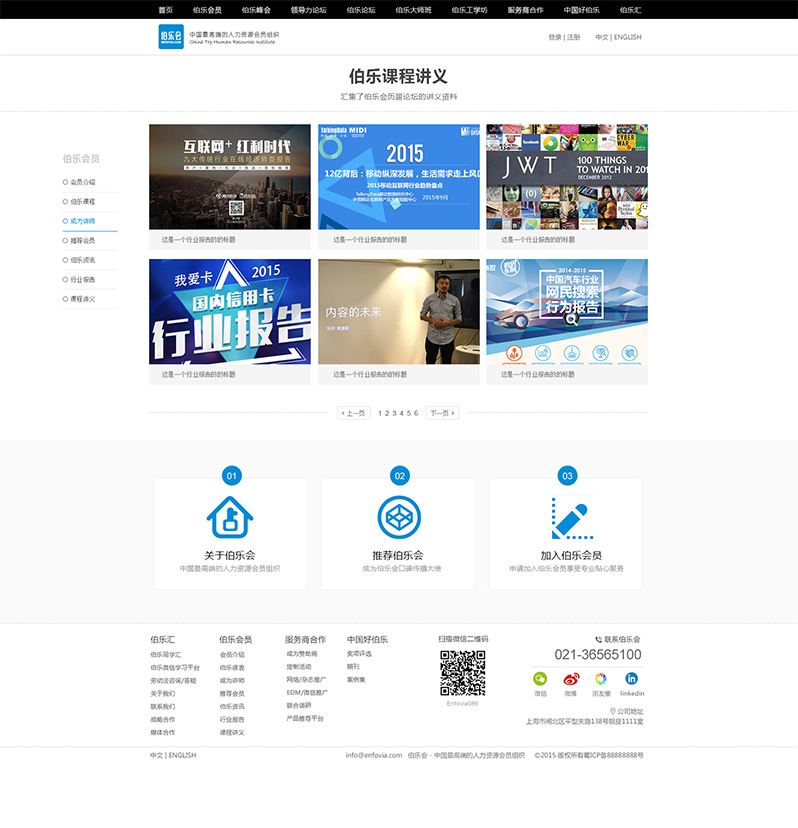Open the 互联网+ 红利时代 report thumbnail
798x828 pixels.
coord(229,177)
